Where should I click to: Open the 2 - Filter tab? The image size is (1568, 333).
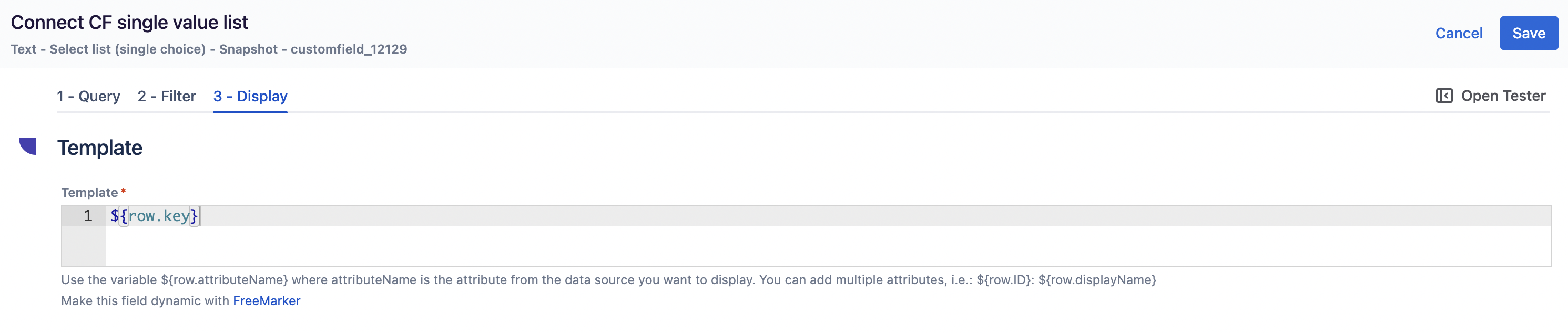click(x=167, y=96)
